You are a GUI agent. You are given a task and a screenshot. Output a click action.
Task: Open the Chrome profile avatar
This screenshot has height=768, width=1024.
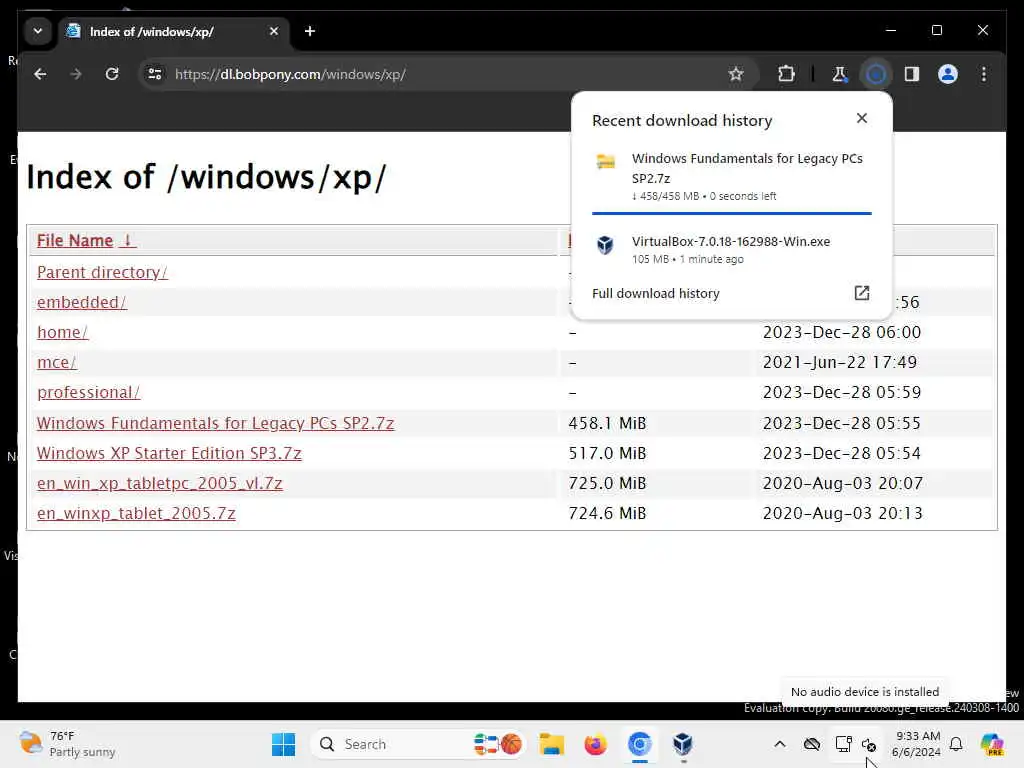pos(948,74)
